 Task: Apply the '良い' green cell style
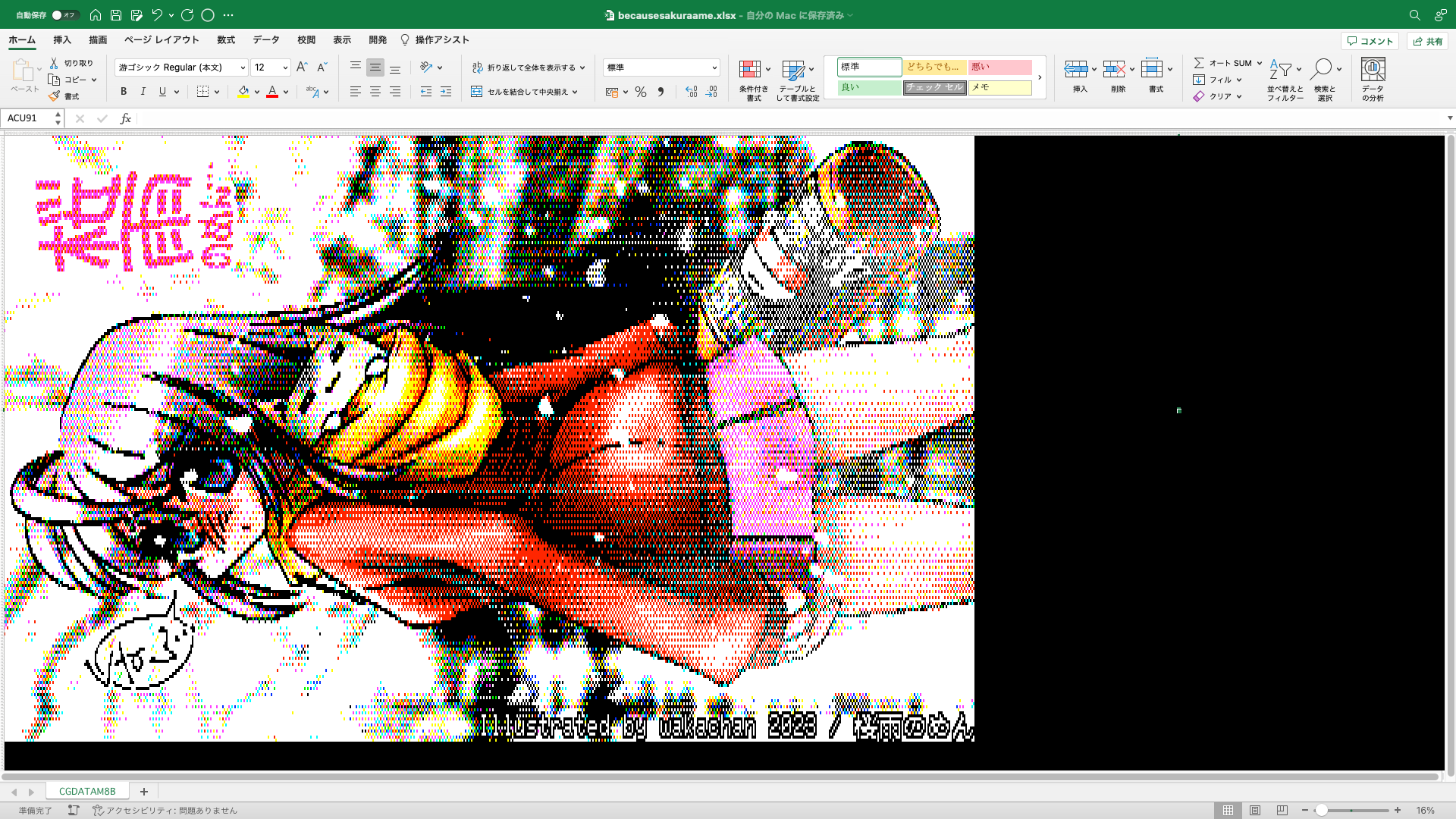(869, 87)
